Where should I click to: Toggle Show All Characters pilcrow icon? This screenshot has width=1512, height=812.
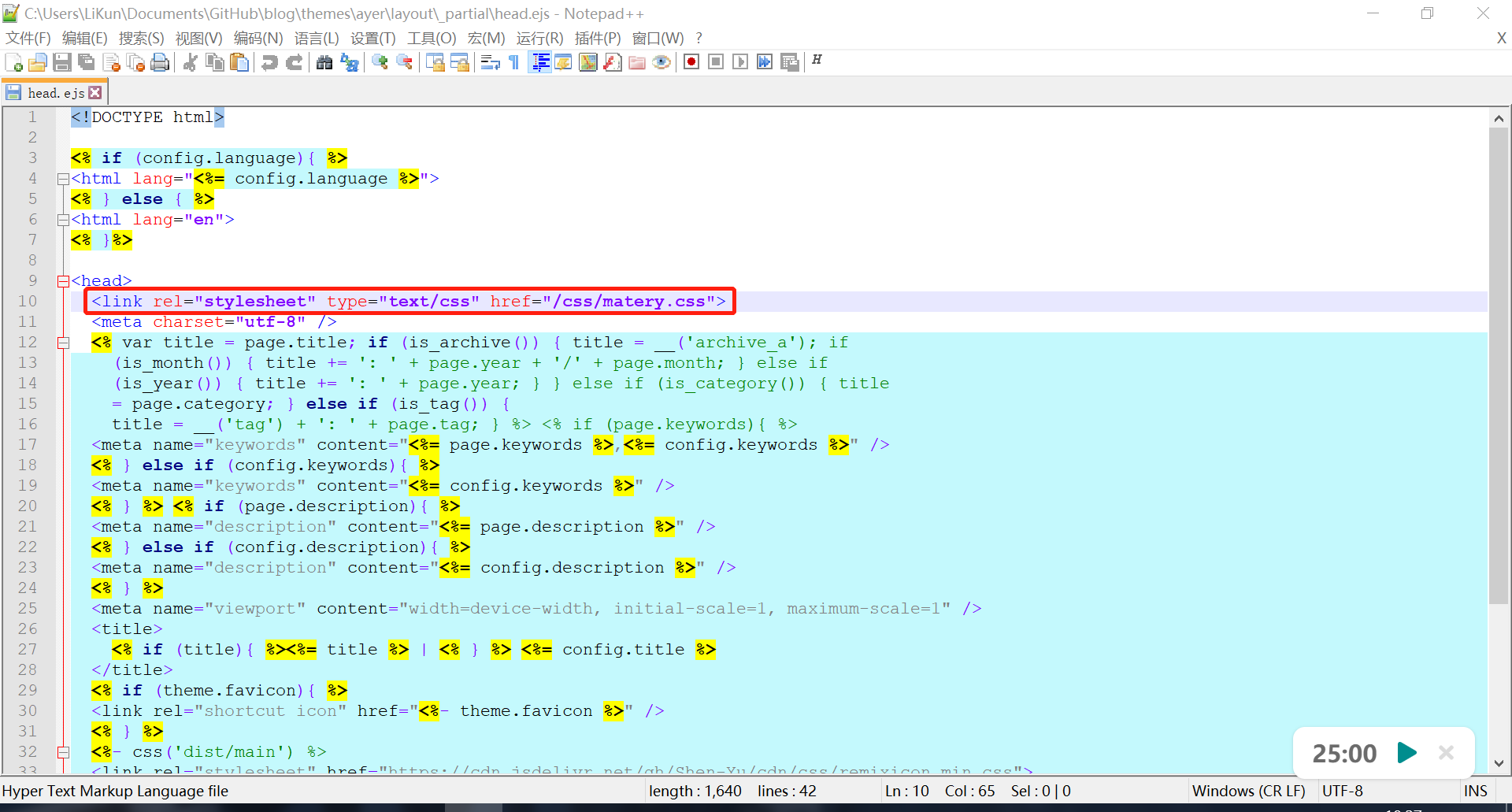coord(513,62)
